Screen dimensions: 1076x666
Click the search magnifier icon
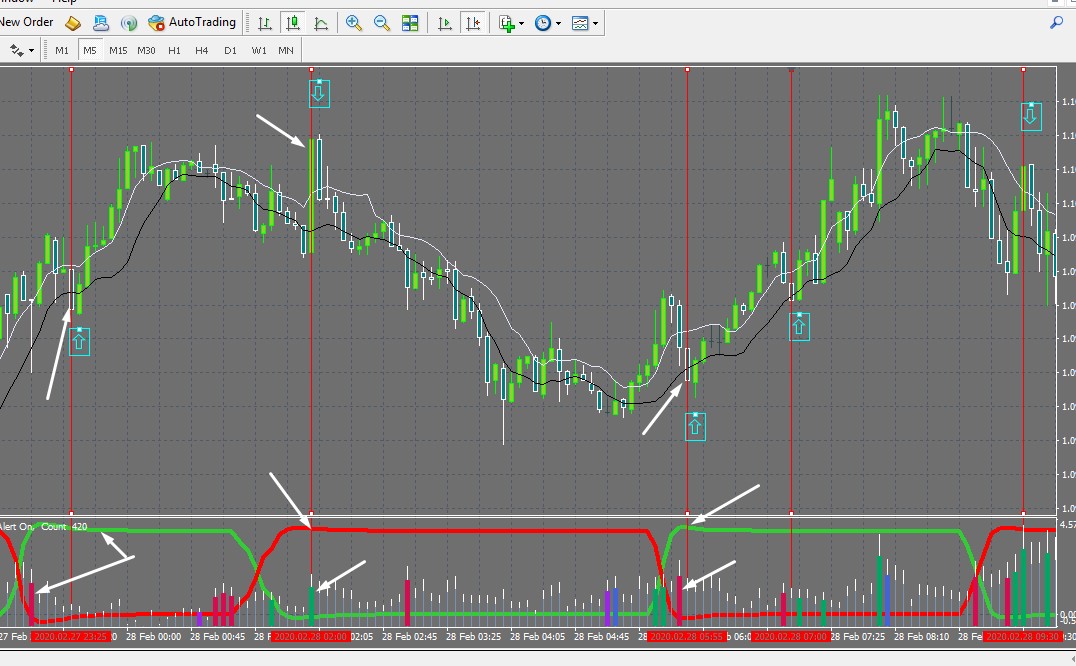[1057, 23]
